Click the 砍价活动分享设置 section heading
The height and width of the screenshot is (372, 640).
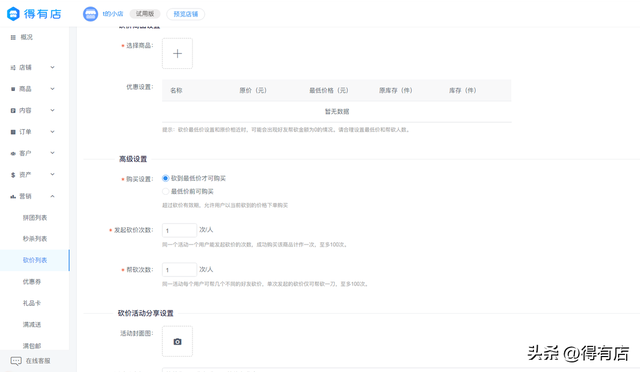click(146, 313)
